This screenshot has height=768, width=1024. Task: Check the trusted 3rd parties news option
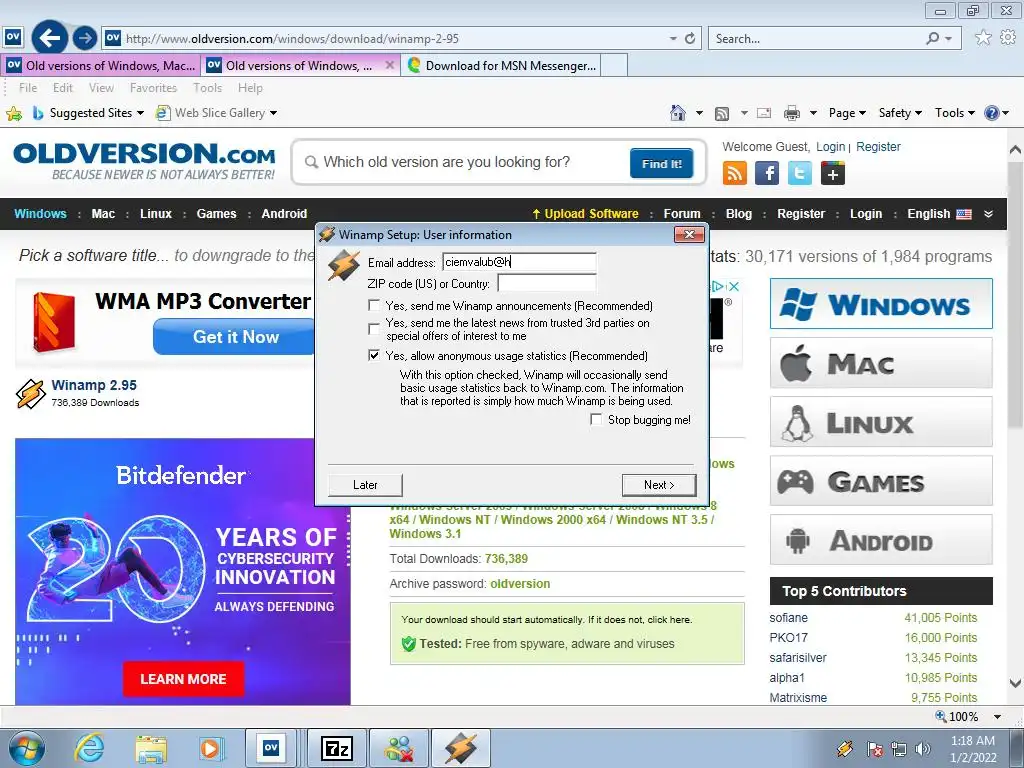(374, 328)
